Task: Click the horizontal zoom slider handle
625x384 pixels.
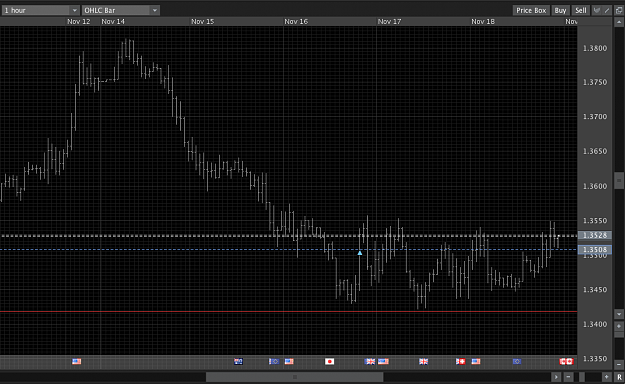Action: (x=582, y=376)
